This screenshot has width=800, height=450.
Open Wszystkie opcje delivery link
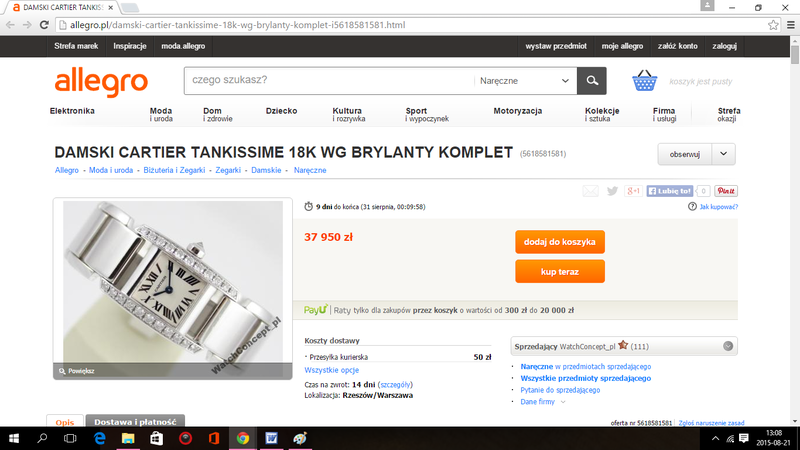point(332,370)
